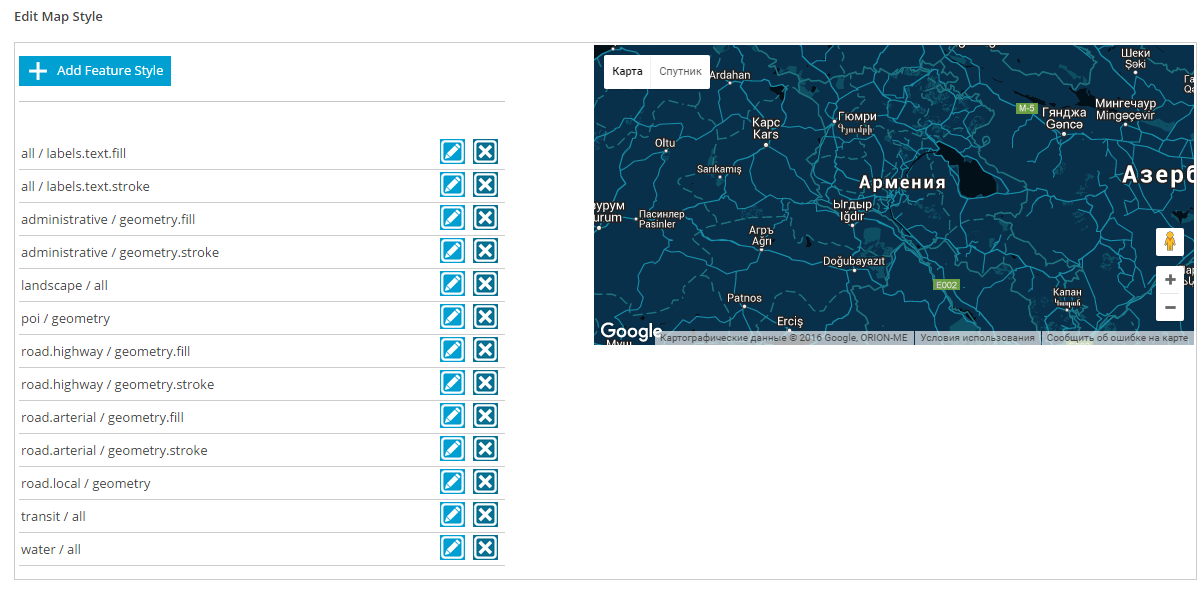Image resolution: width=1201 pixels, height=595 pixels.
Task: Delete the road.highway / geometry.stroke style
Action: point(485,383)
